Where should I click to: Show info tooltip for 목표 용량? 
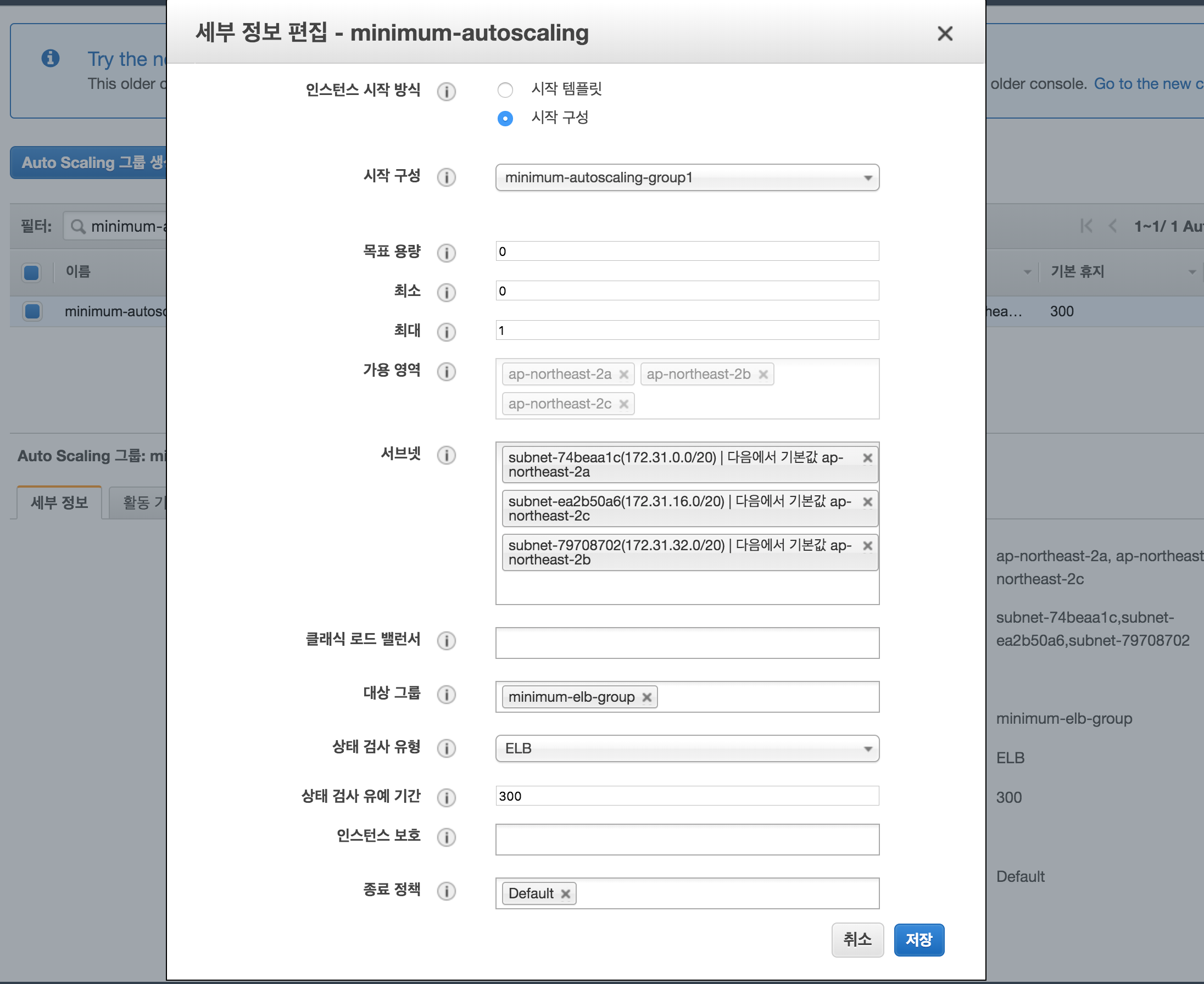pyautogui.click(x=446, y=252)
